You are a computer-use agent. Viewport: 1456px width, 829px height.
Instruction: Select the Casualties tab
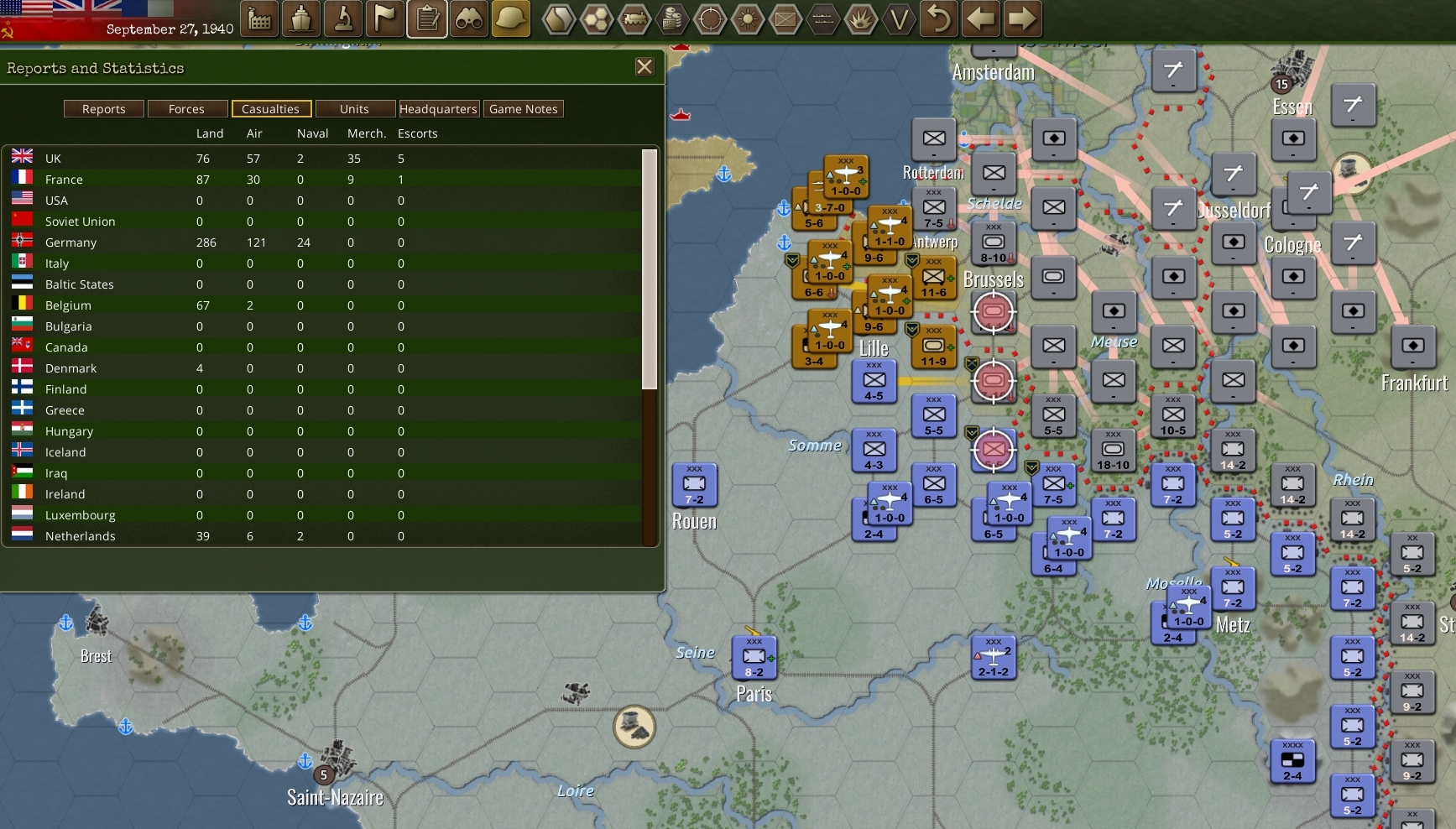click(270, 109)
